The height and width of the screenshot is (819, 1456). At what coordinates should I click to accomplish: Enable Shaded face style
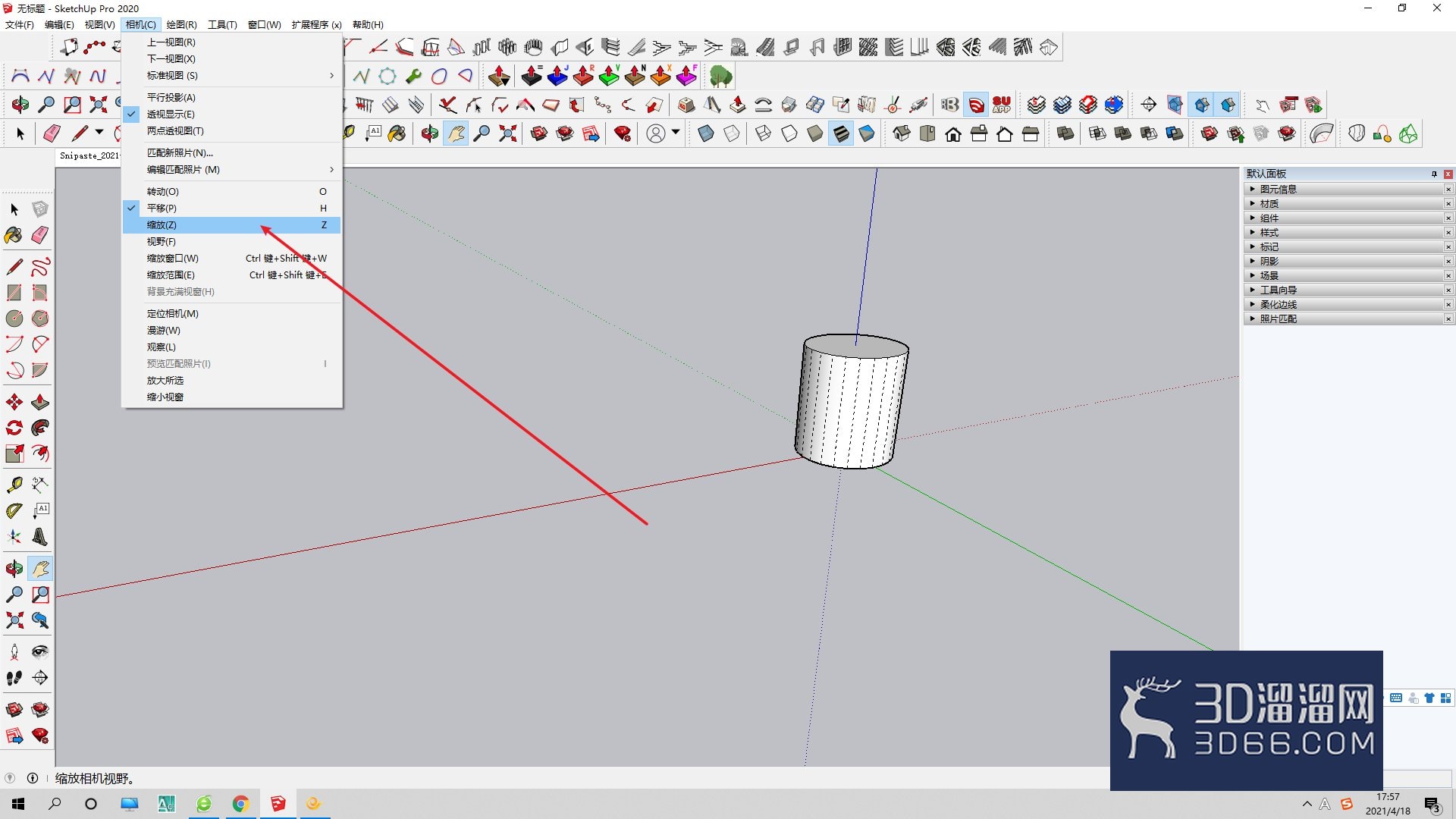tap(815, 134)
